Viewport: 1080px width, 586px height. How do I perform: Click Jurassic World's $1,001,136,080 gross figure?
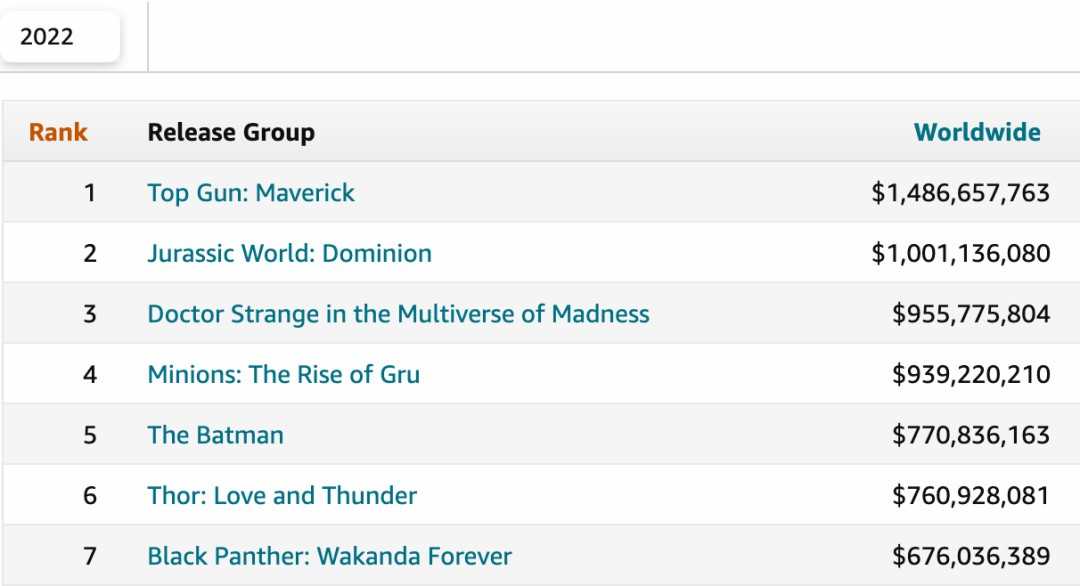pos(960,253)
